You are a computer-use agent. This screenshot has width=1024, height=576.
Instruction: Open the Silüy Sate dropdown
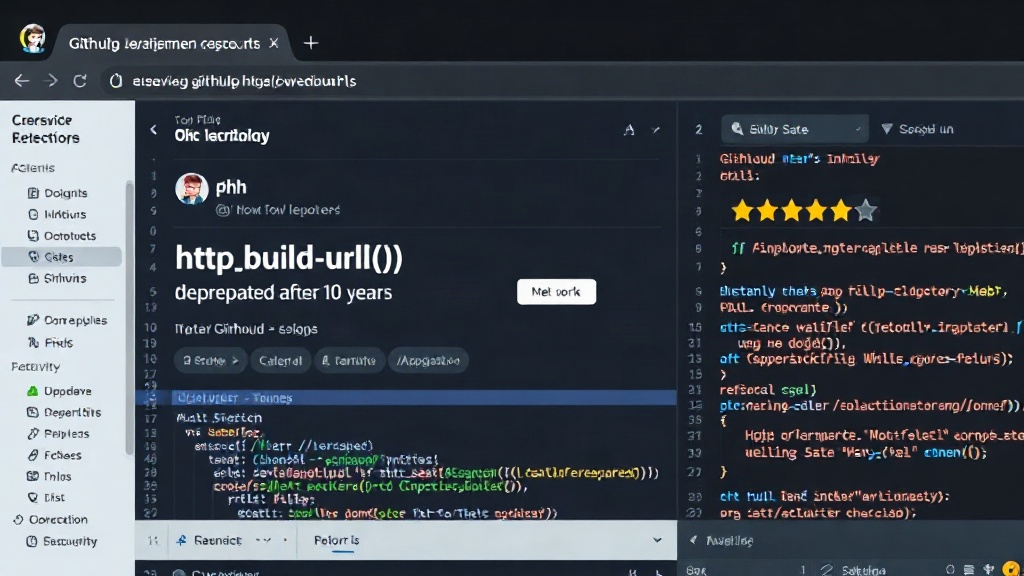point(795,129)
